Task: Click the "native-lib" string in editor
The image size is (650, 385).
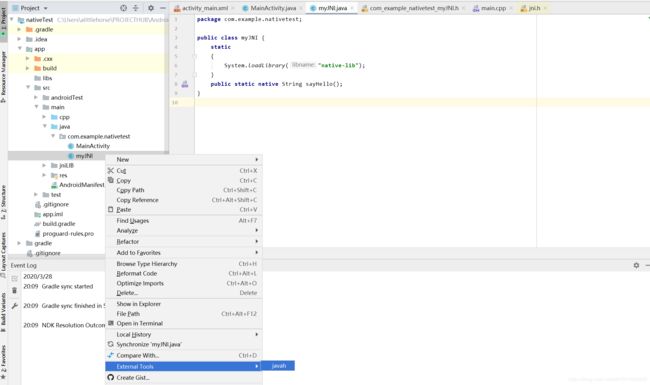Action: 338,65
